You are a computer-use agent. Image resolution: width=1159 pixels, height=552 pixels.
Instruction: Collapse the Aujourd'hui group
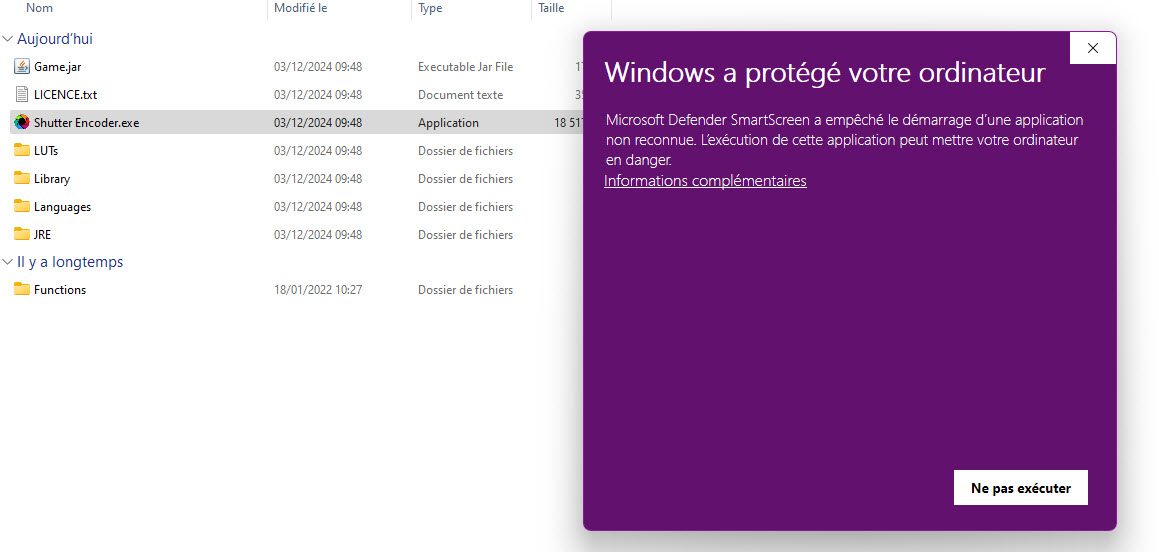click(x=8, y=39)
